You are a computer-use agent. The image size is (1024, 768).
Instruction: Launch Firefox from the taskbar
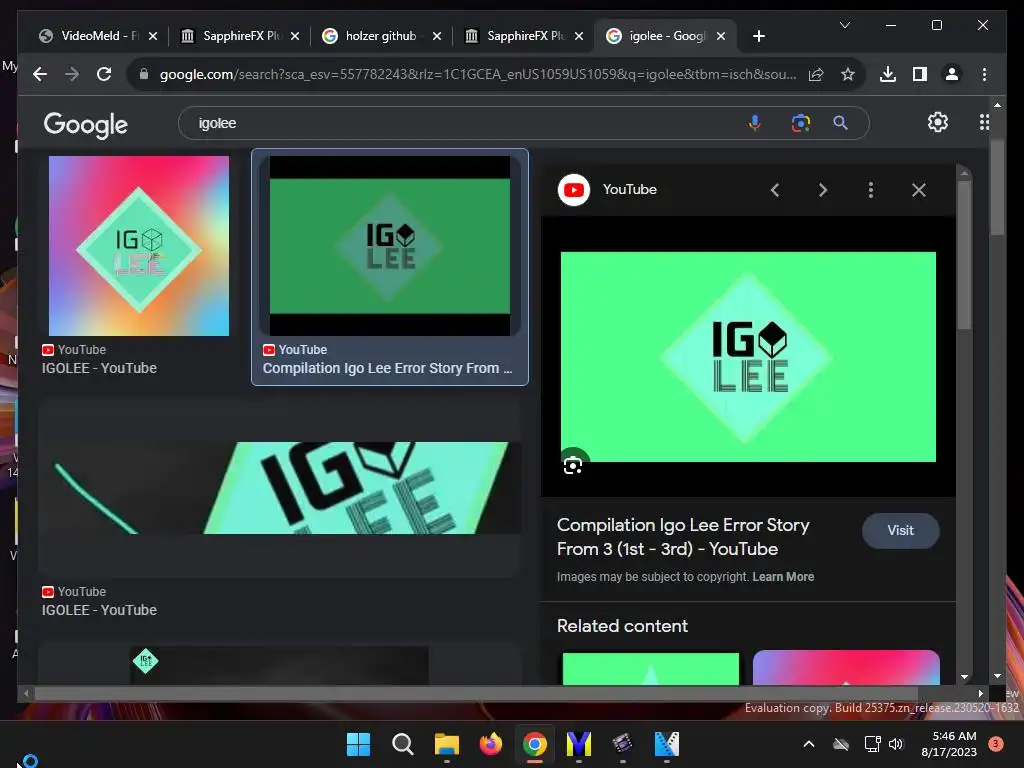click(x=490, y=744)
